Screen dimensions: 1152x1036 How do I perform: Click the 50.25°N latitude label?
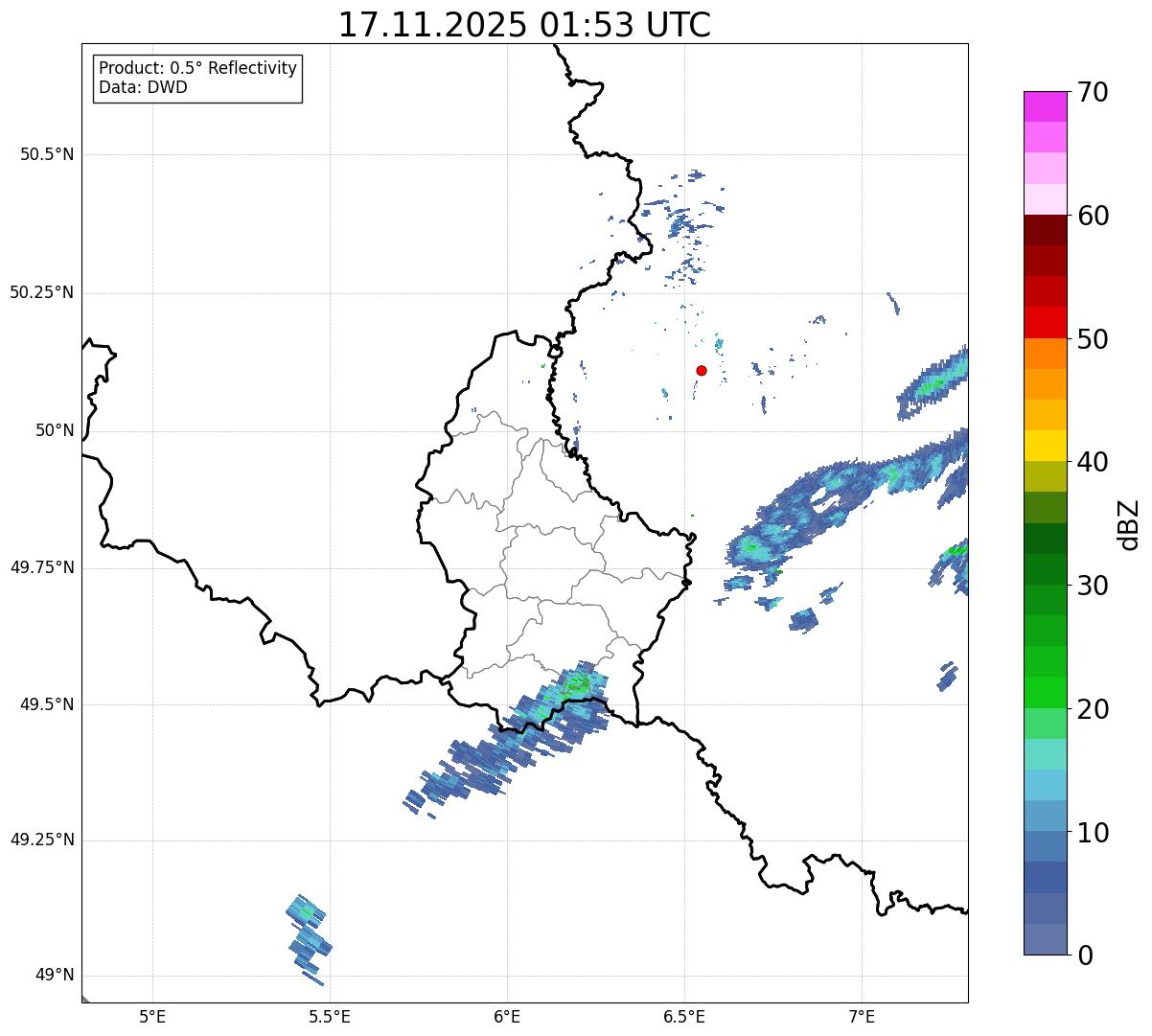[42, 292]
